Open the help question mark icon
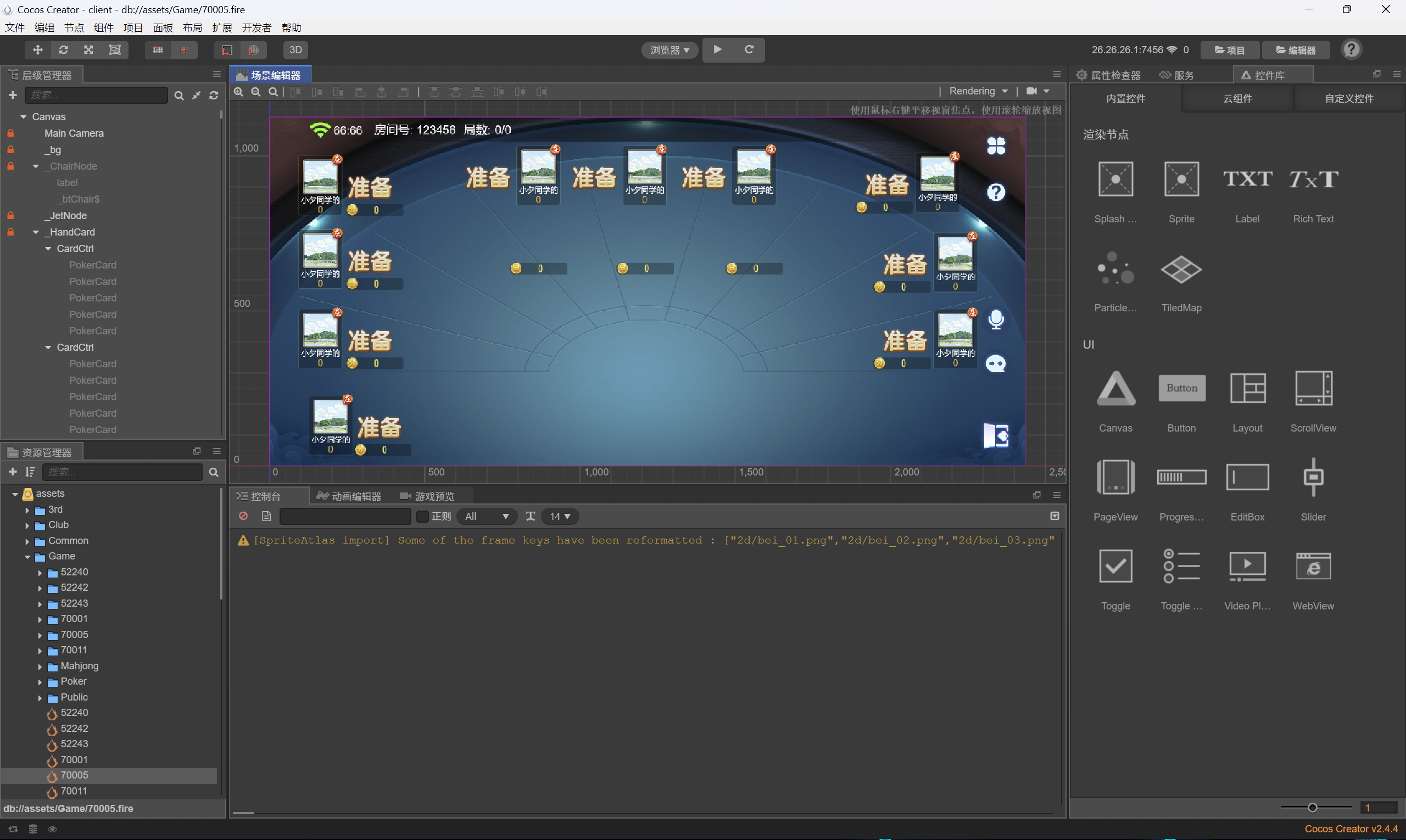 (1351, 50)
